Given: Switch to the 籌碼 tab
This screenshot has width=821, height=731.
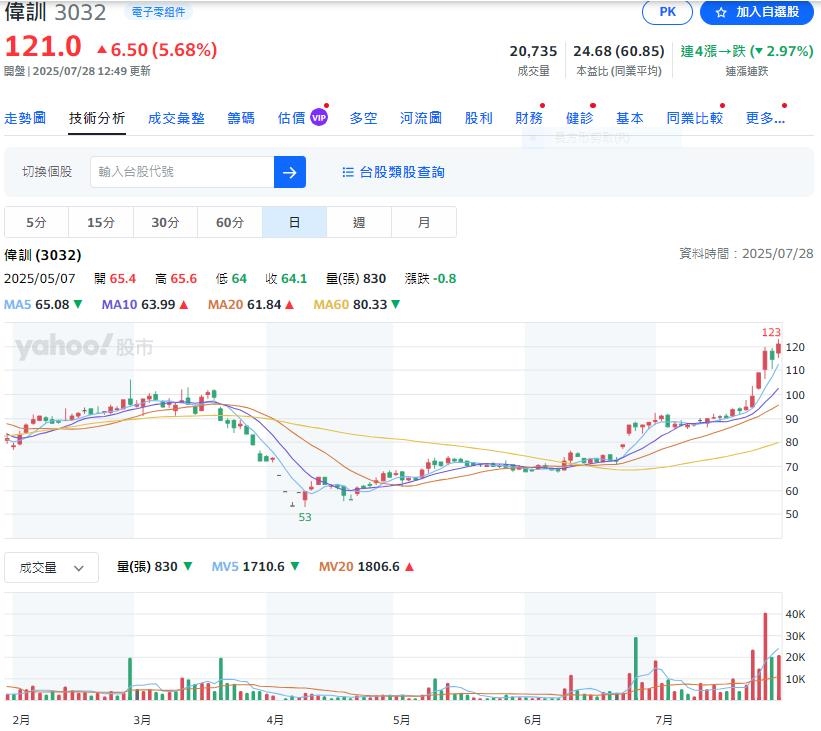Looking at the screenshot, I should coord(240,117).
